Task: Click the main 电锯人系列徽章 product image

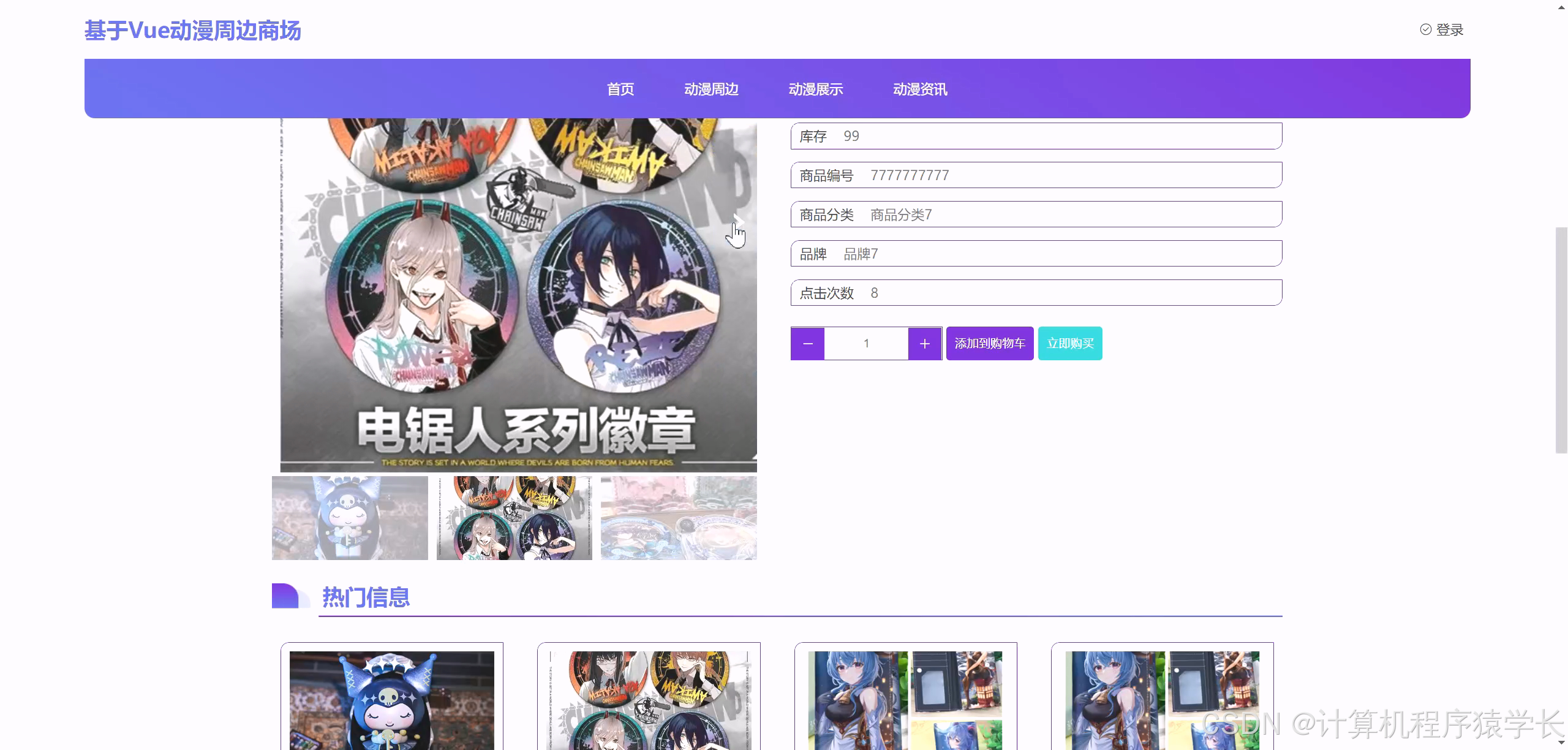Action: [x=519, y=295]
